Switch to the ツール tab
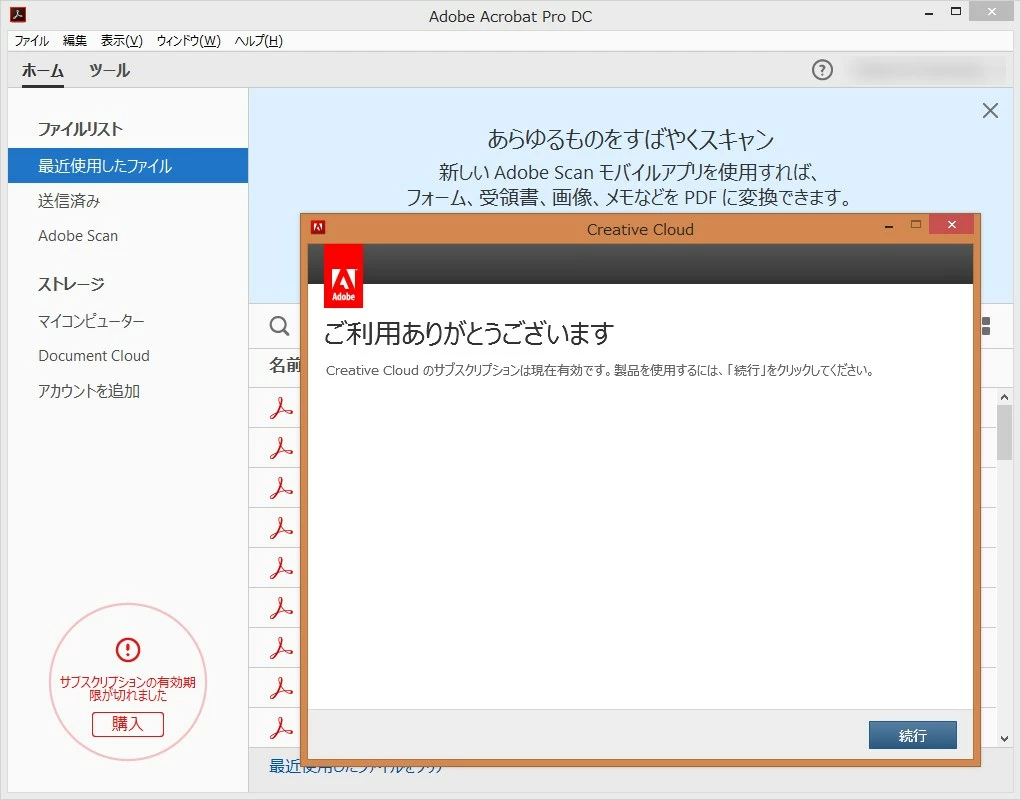1021x800 pixels. tap(109, 70)
